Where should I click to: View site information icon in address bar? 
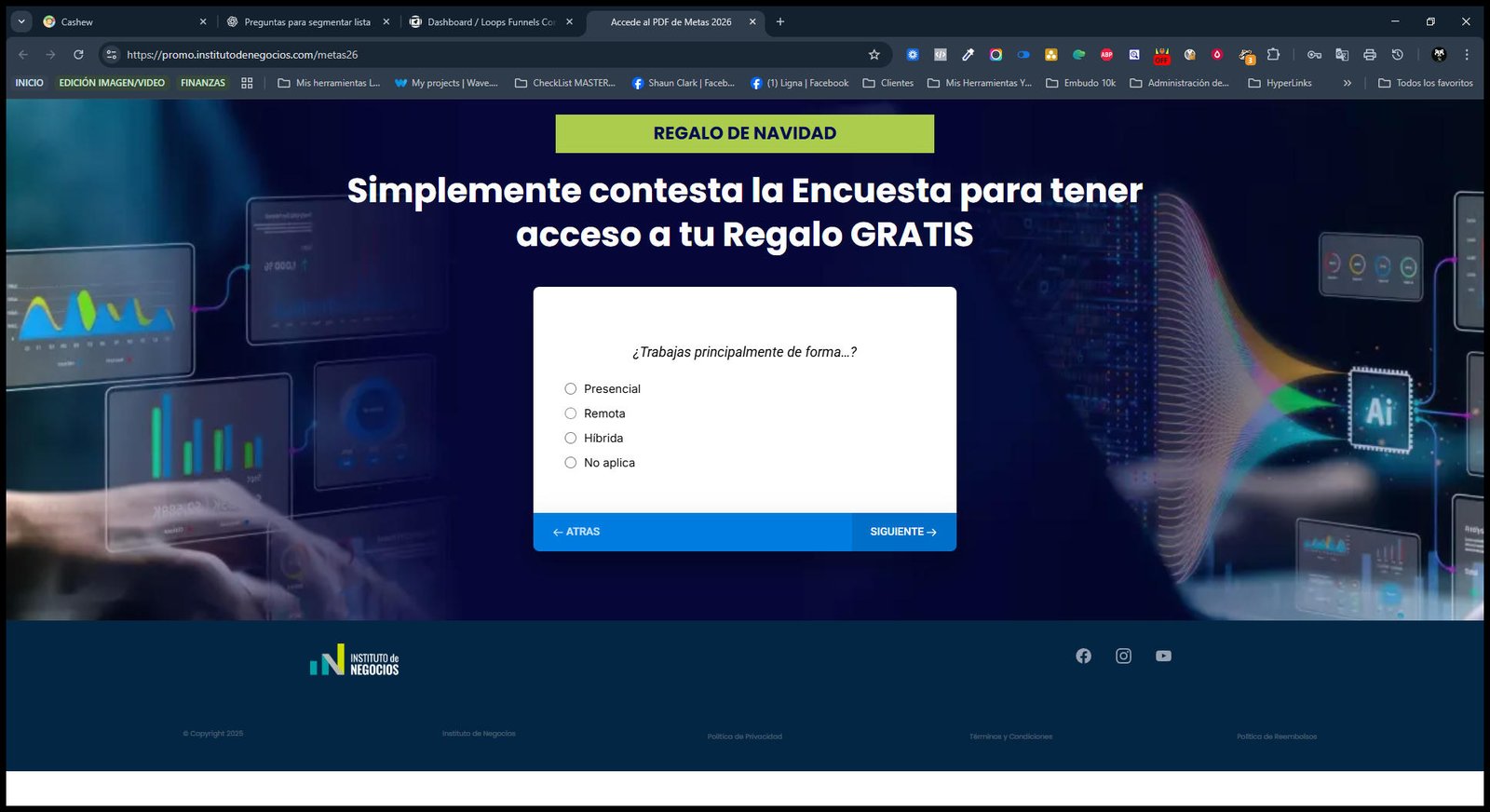(x=112, y=55)
